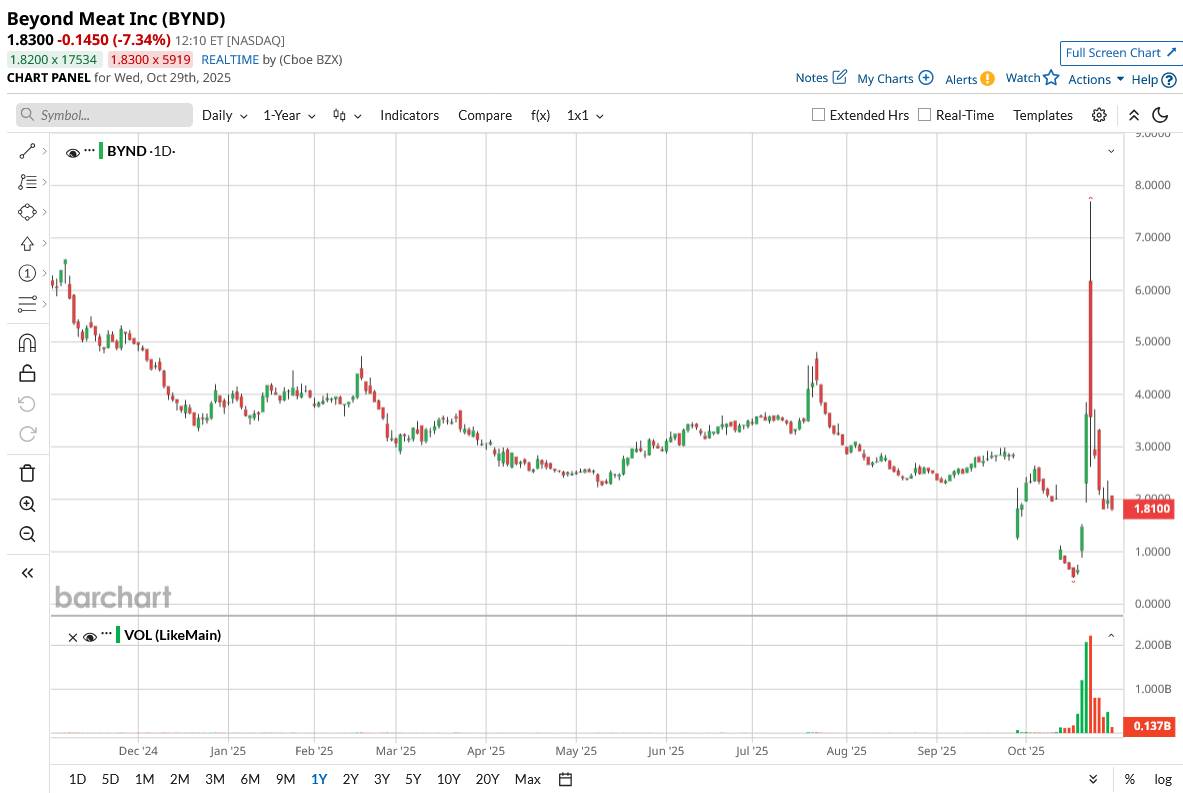Toggle visibility of BYND main series
The width and height of the screenshot is (1183, 793).
pyautogui.click(x=73, y=152)
